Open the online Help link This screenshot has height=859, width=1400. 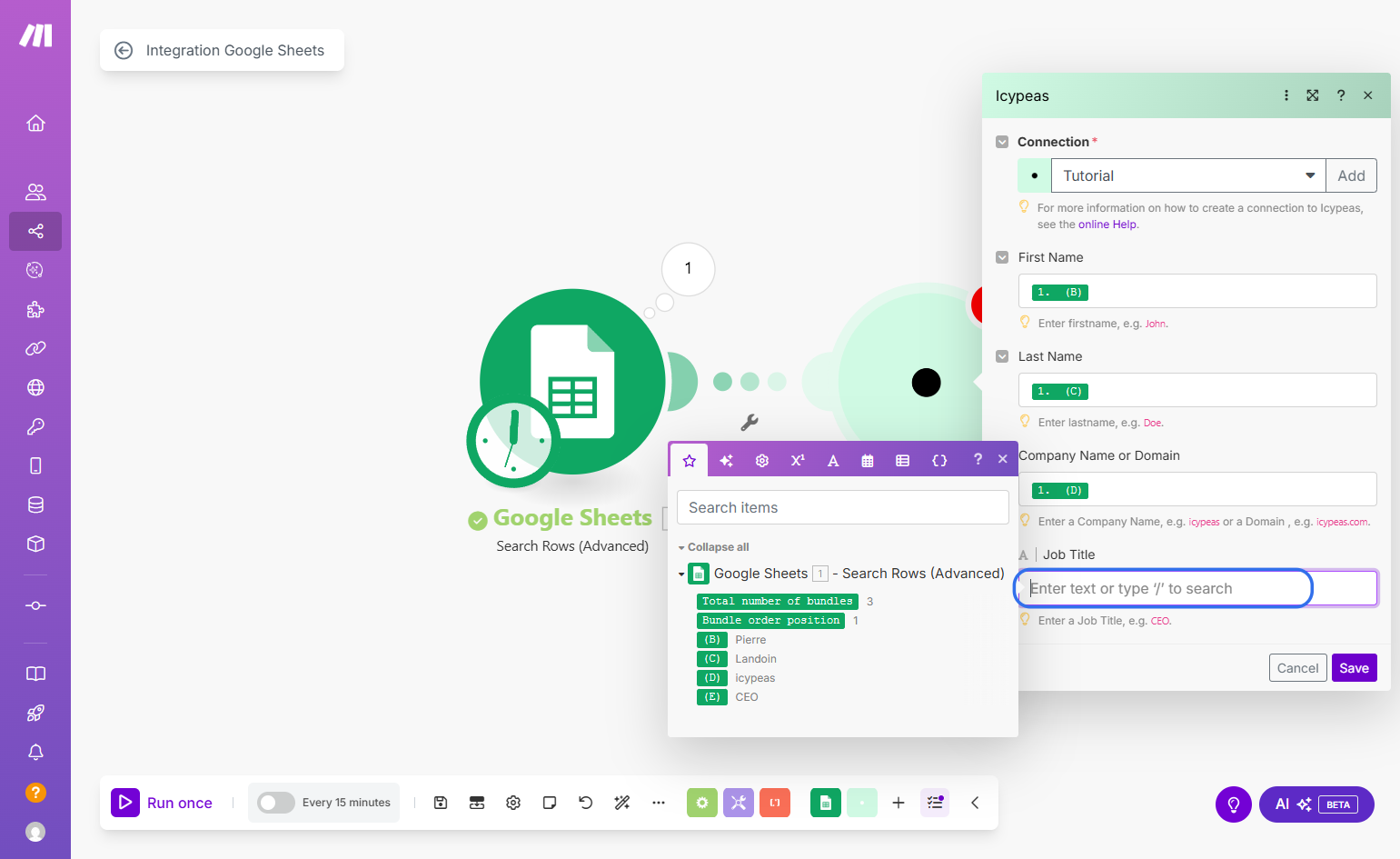pos(1107,225)
